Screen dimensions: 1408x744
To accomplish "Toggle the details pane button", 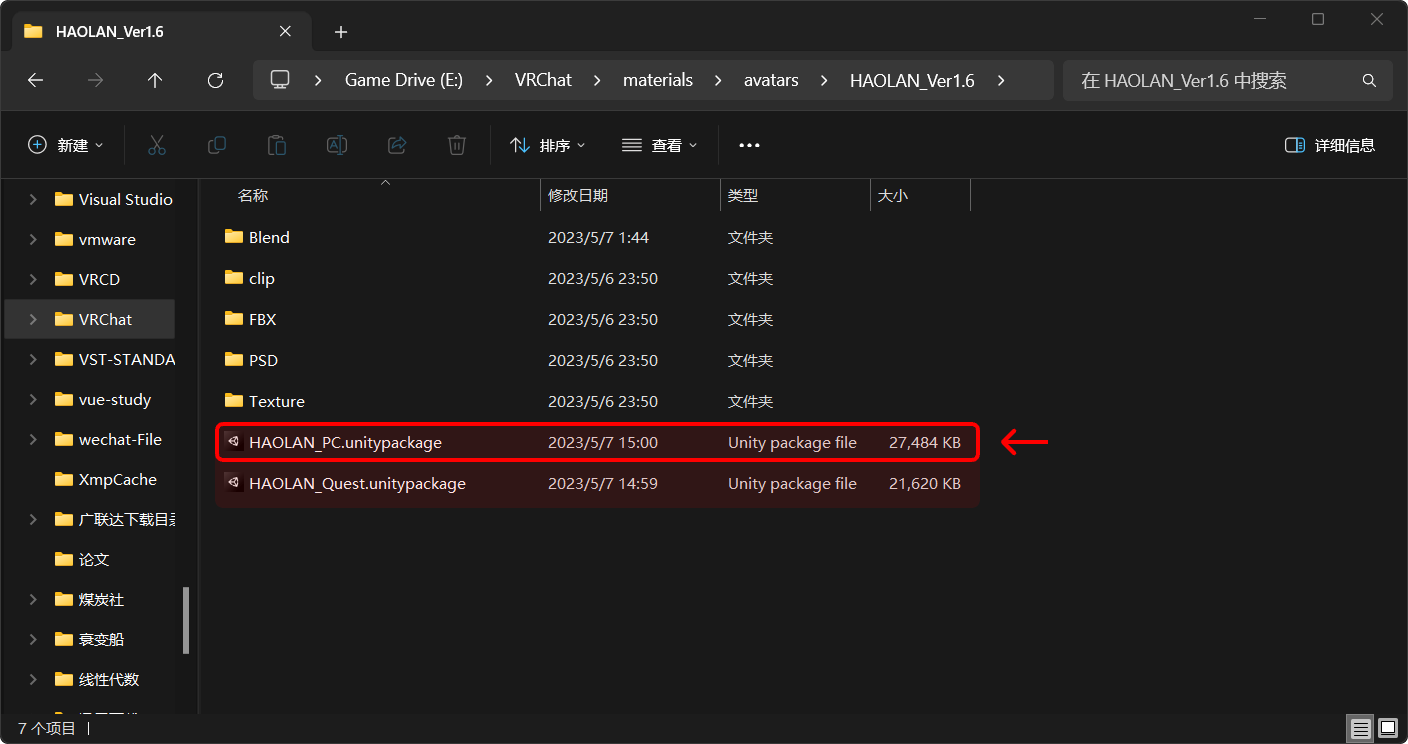I will (x=1330, y=145).
